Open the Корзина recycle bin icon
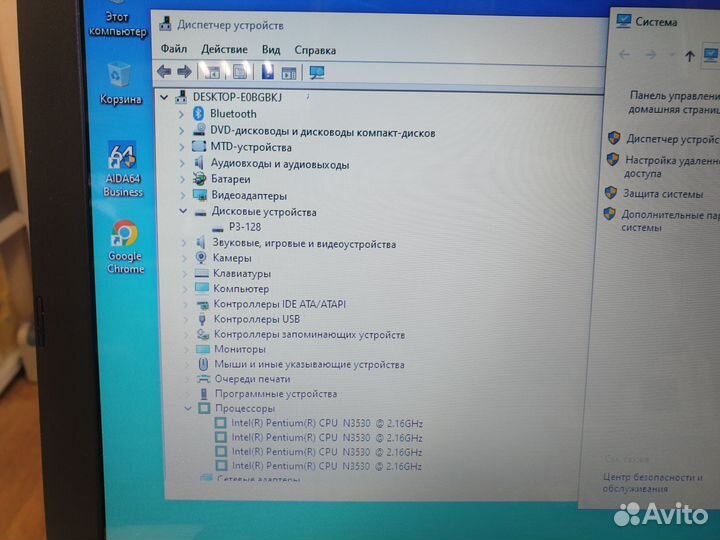This screenshot has width=720, height=540. pos(120,84)
